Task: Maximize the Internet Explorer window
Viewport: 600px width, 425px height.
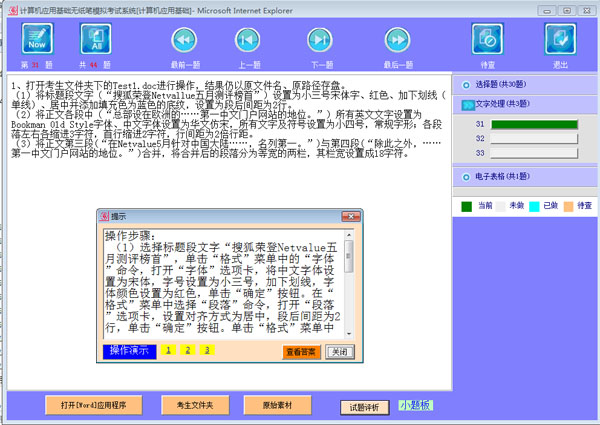Action: (x=567, y=10)
